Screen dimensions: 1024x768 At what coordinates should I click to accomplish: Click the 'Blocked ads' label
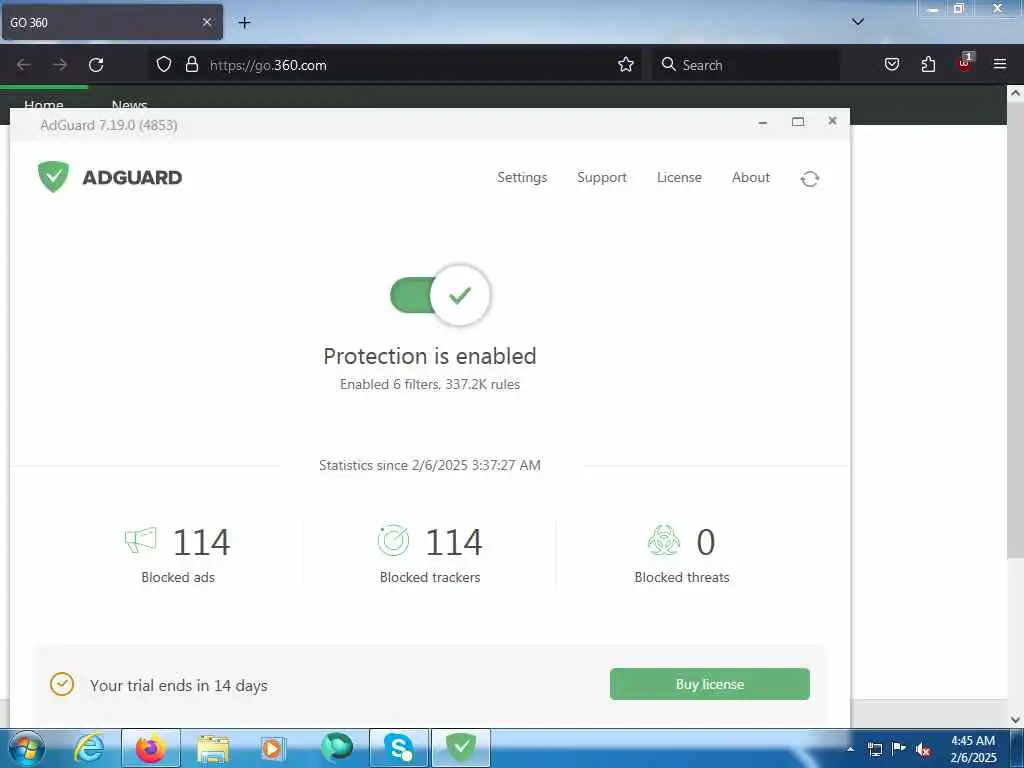(178, 577)
